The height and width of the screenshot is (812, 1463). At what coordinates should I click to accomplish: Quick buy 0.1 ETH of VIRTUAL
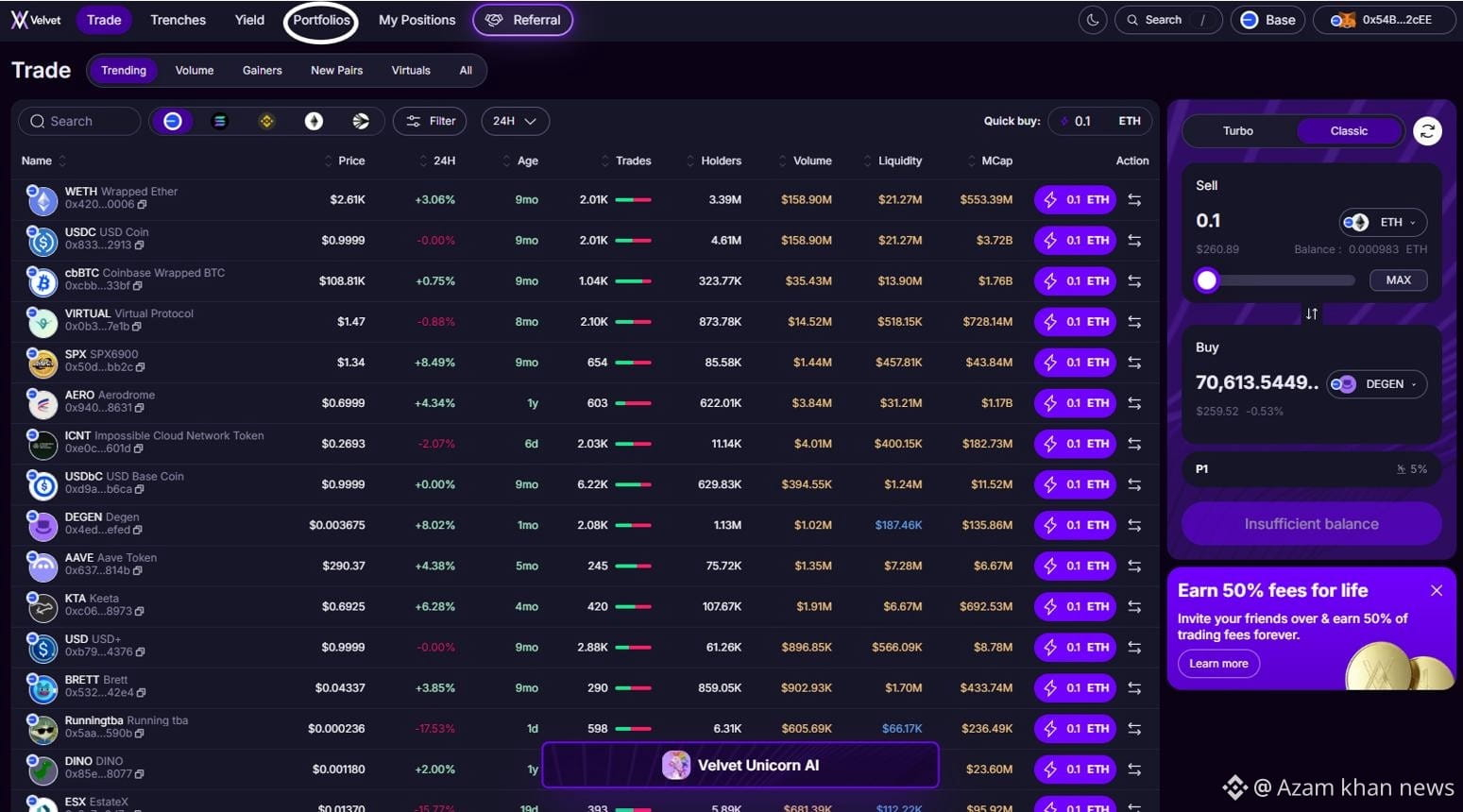(1076, 322)
